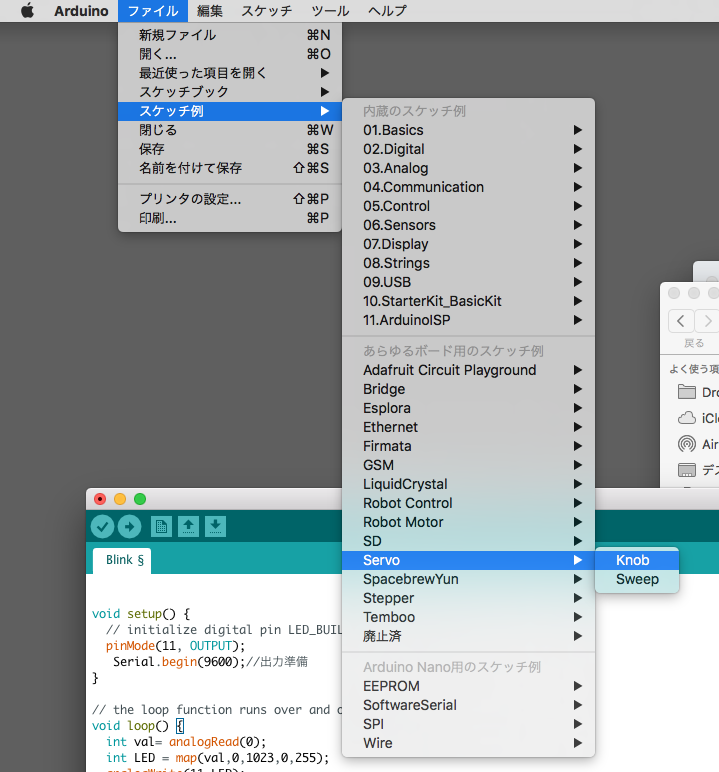Expand 最近使った項目を開く submenu

[230, 73]
